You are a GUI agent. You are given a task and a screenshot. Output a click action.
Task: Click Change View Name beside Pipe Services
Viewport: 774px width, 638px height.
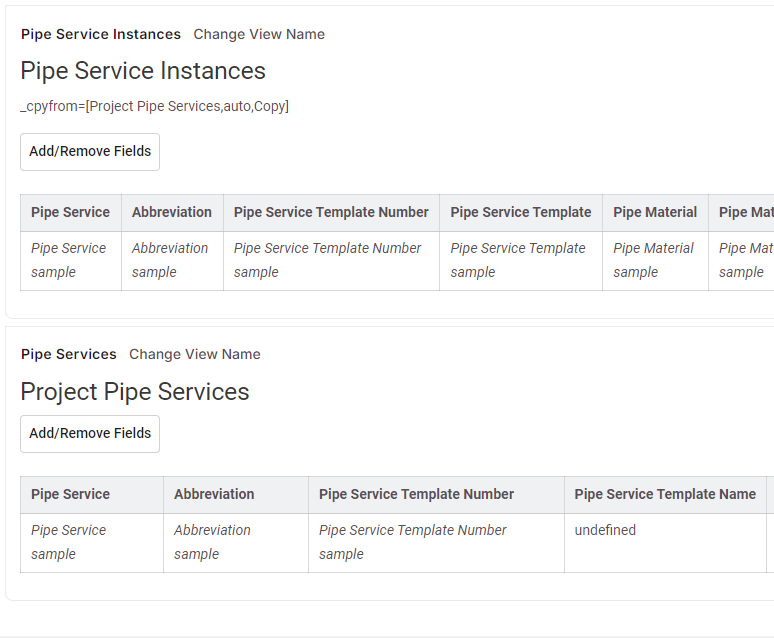pos(195,354)
